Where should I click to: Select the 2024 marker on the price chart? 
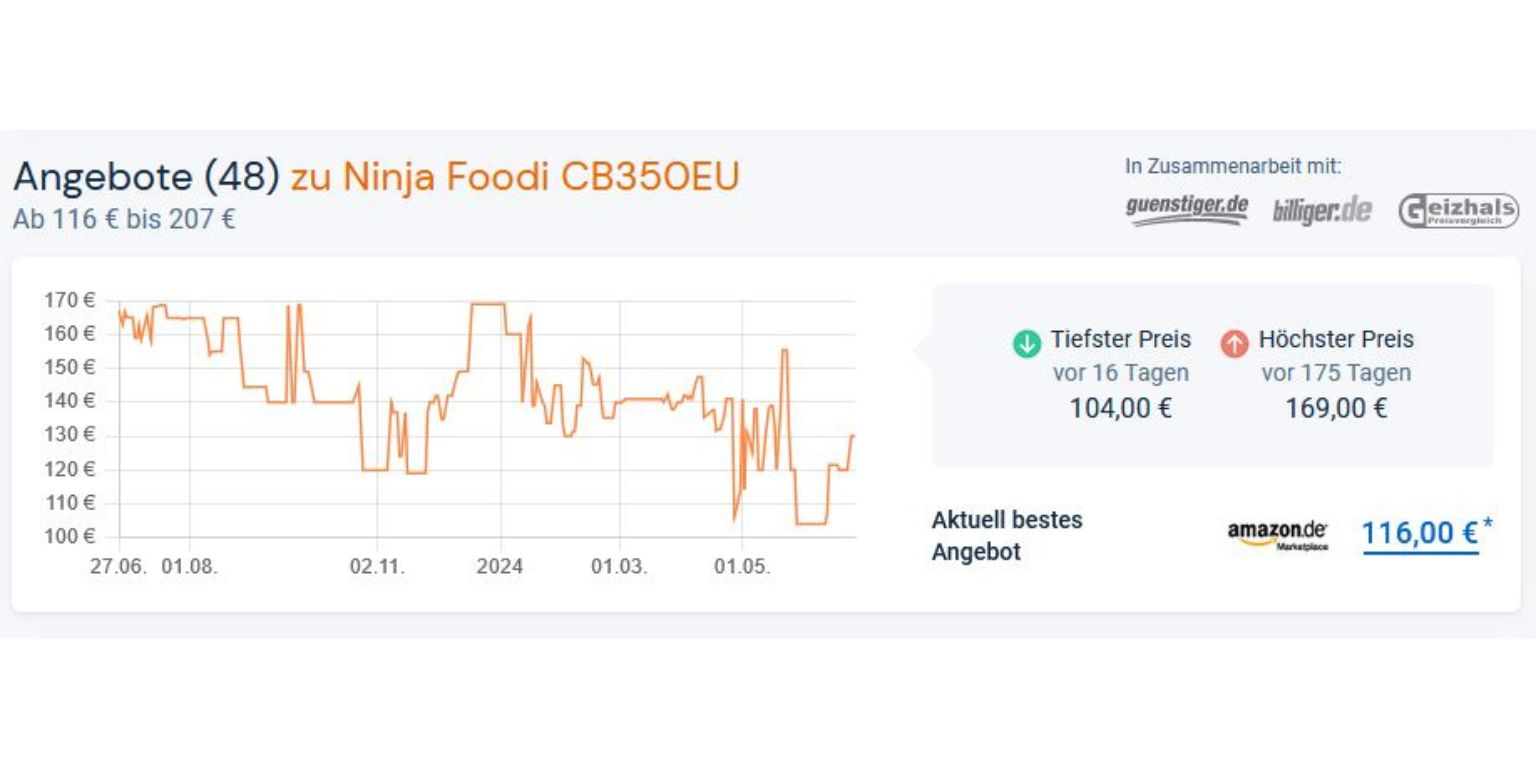tap(499, 567)
